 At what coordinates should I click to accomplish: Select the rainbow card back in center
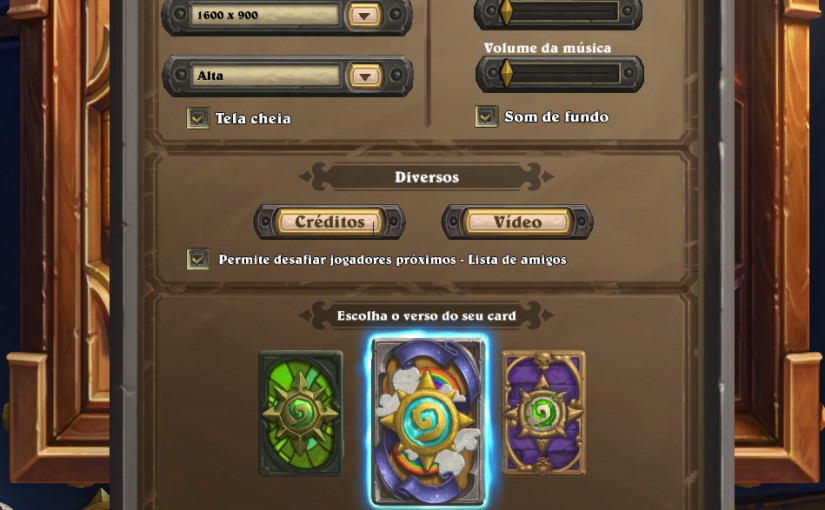click(x=427, y=421)
